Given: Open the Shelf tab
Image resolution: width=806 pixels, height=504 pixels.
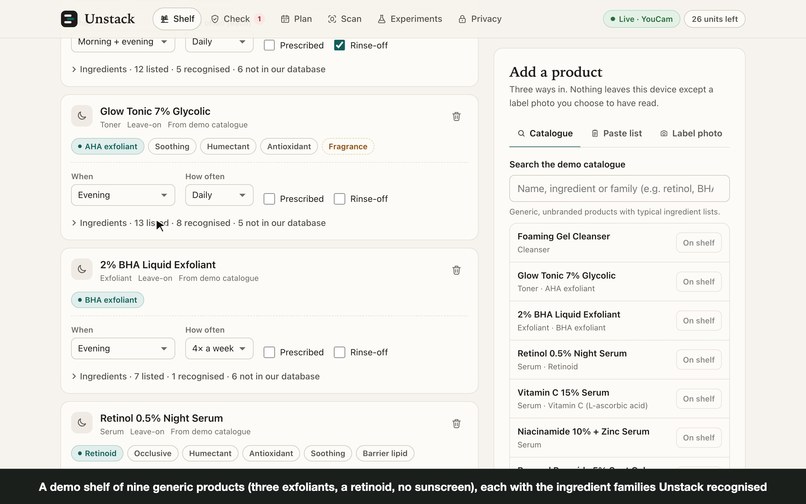Looking at the screenshot, I should click(177, 19).
